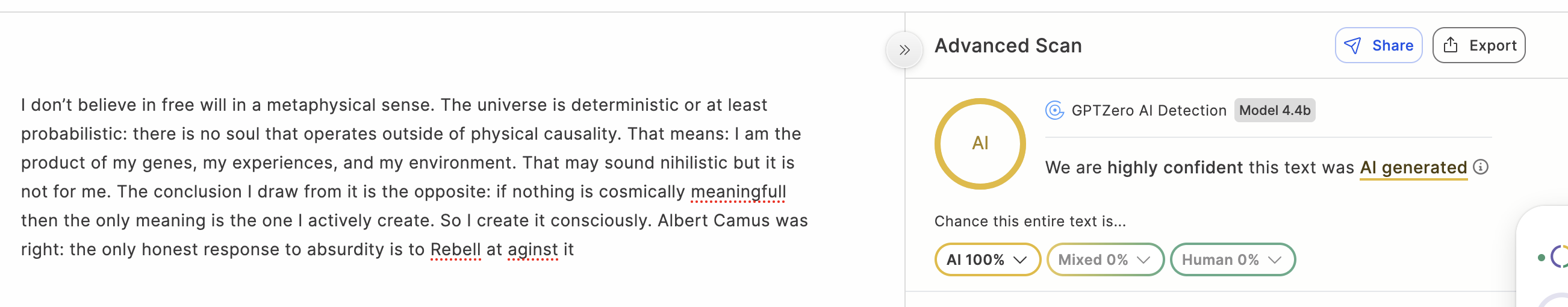Click the misspelled word aginst
This screenshot has width=1568, height=307.
tap(532, 250)
